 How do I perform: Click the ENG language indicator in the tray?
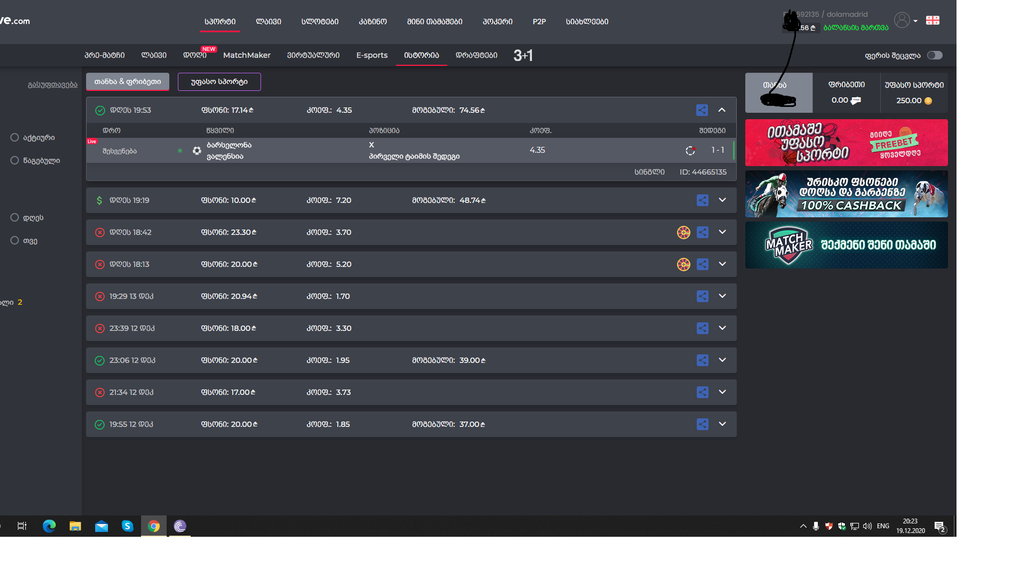point(883,526)
